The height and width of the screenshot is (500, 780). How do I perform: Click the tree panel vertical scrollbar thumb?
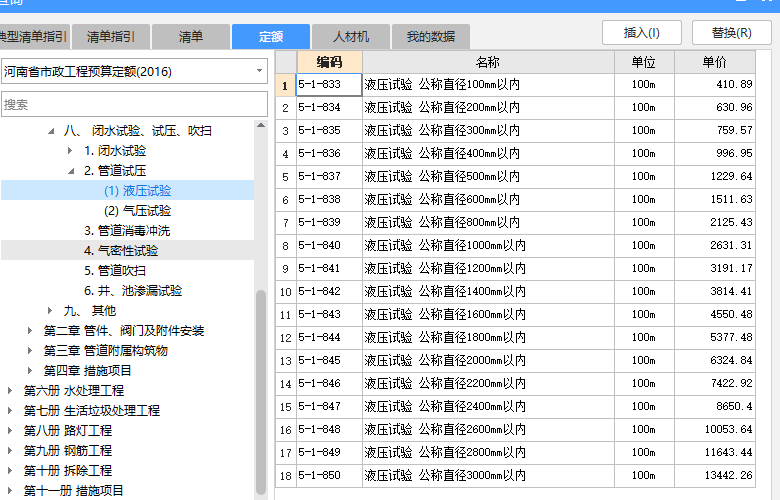tap(261, 392)
